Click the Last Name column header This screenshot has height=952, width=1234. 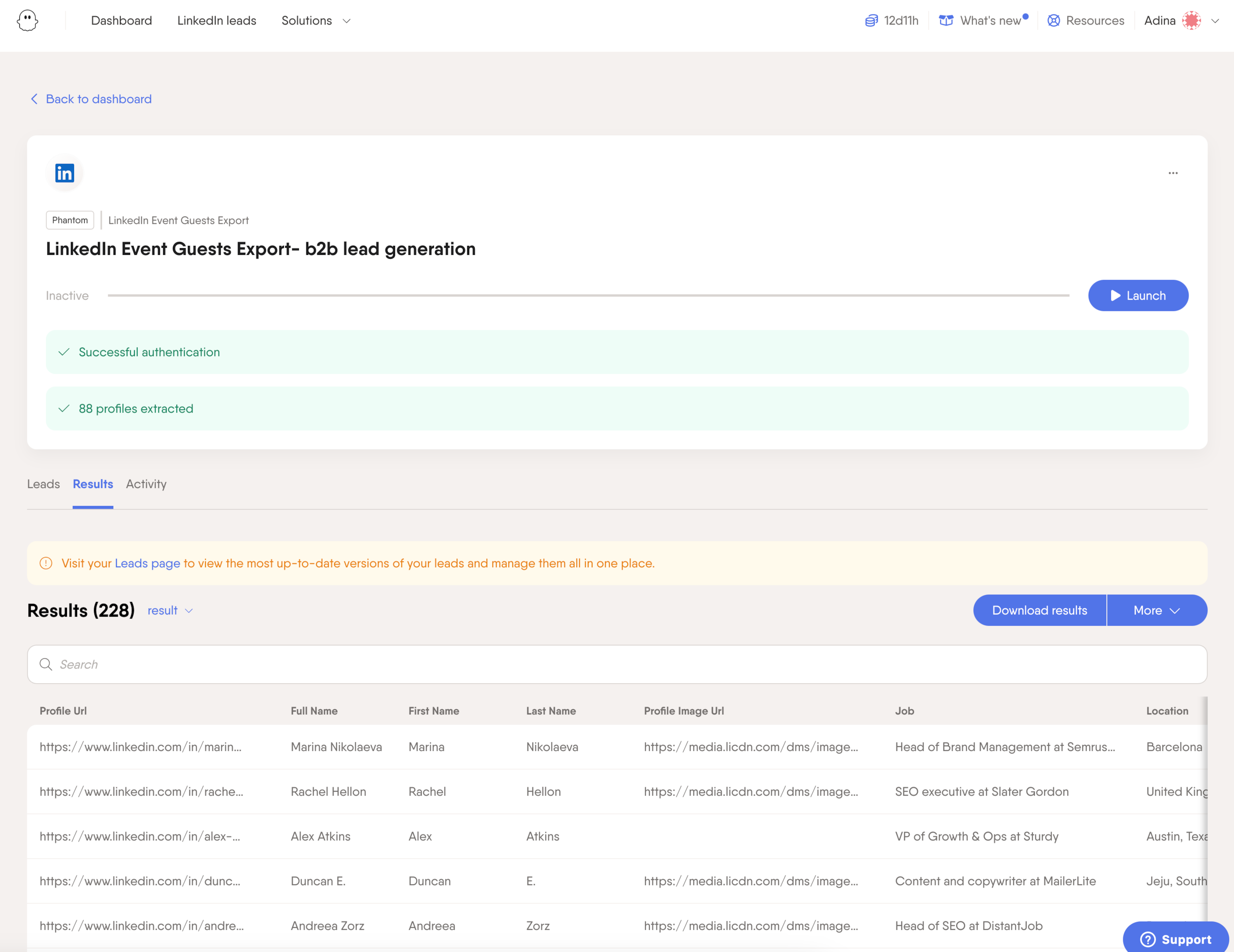551,711
